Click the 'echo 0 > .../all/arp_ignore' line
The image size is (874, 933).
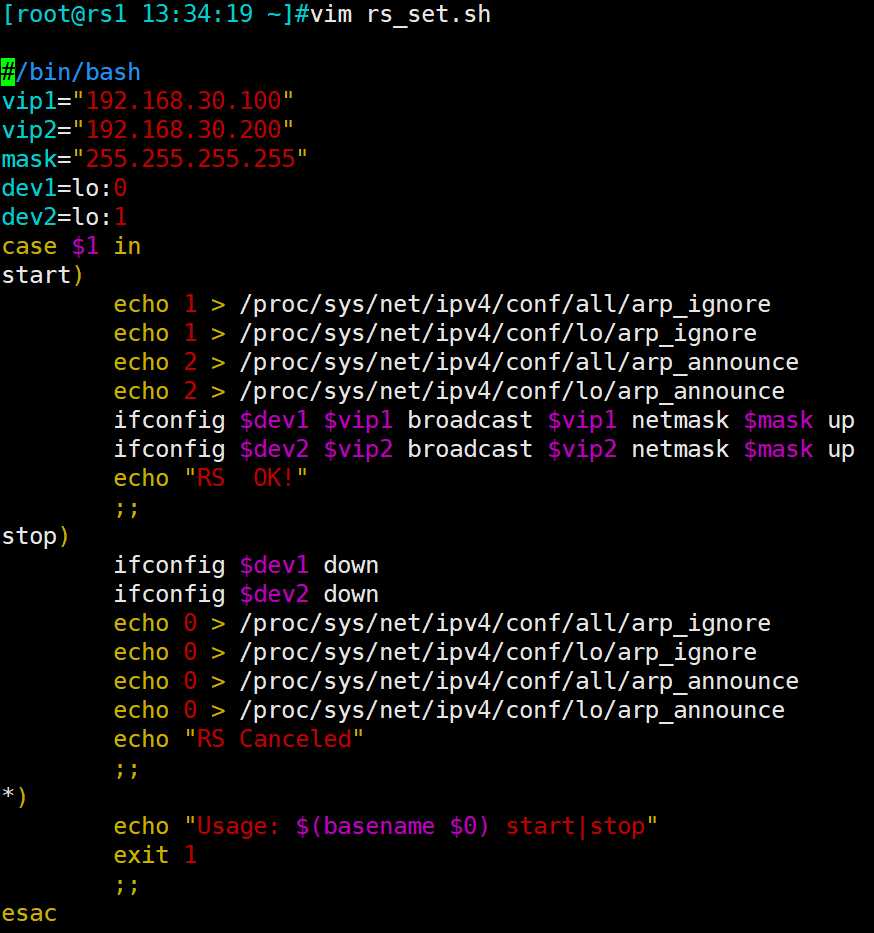[x=442, y=623]
